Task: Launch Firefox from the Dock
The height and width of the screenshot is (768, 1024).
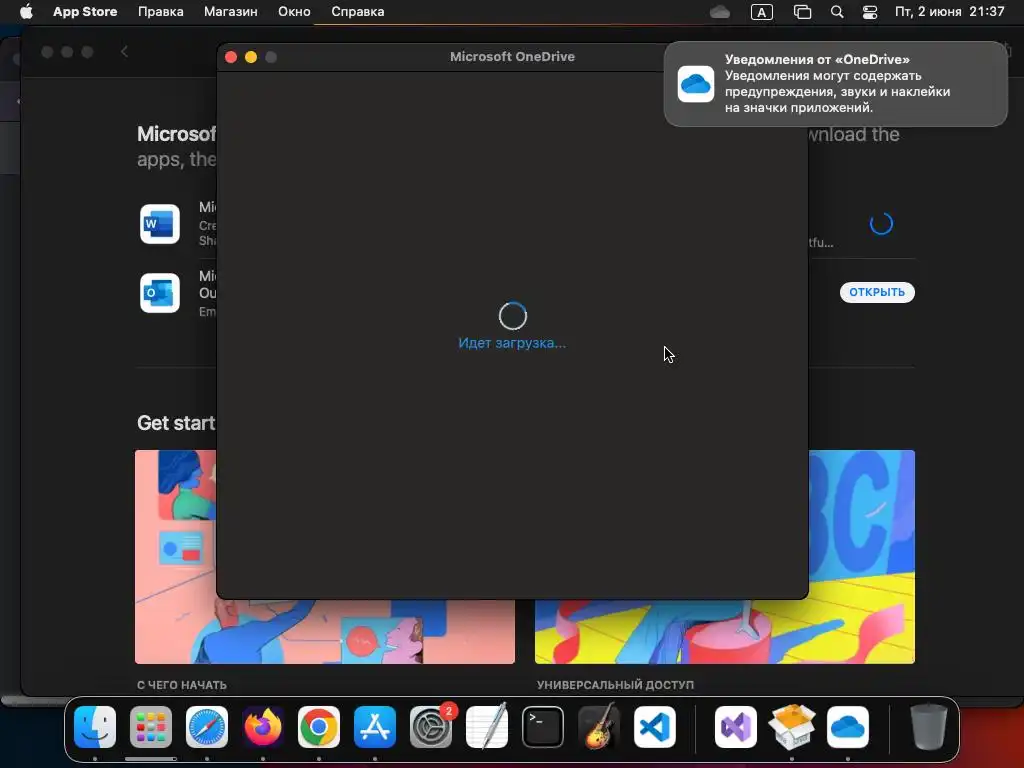Action: (263, 727)
